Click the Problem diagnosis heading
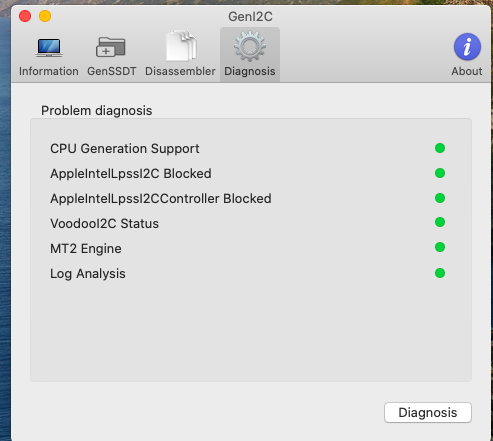Screen dimensions: 493x441 (96, 111)
